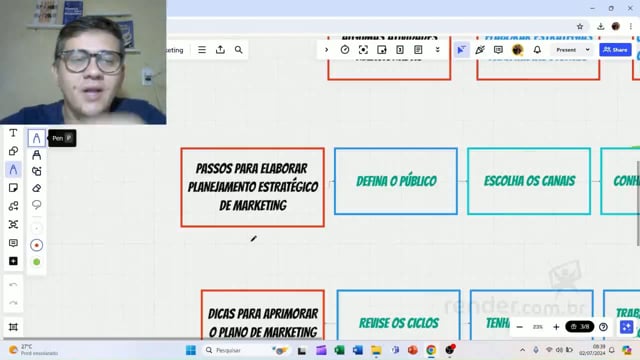Choose the Smart drawing option
This screenshot has height=360, width=640.
point(36,171)
